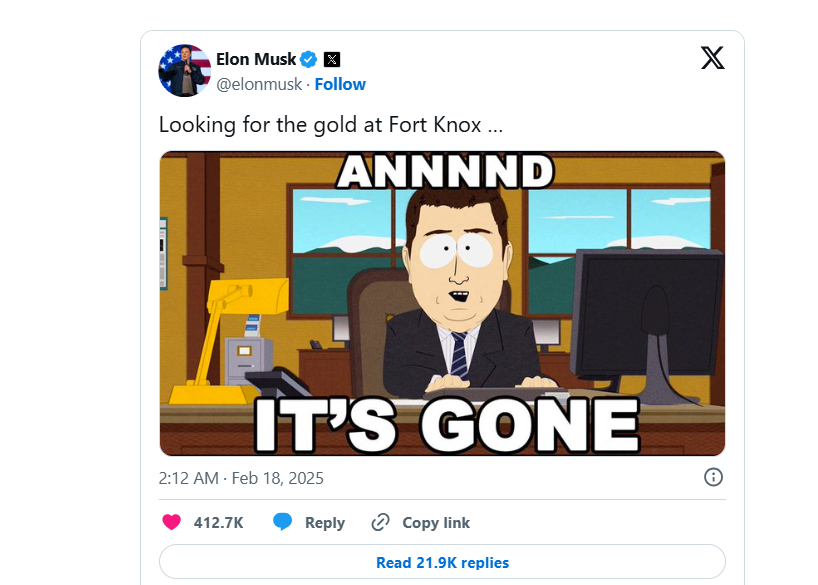Click the chain copy link icon
This screenshot has width=818, height=585.
380,522
